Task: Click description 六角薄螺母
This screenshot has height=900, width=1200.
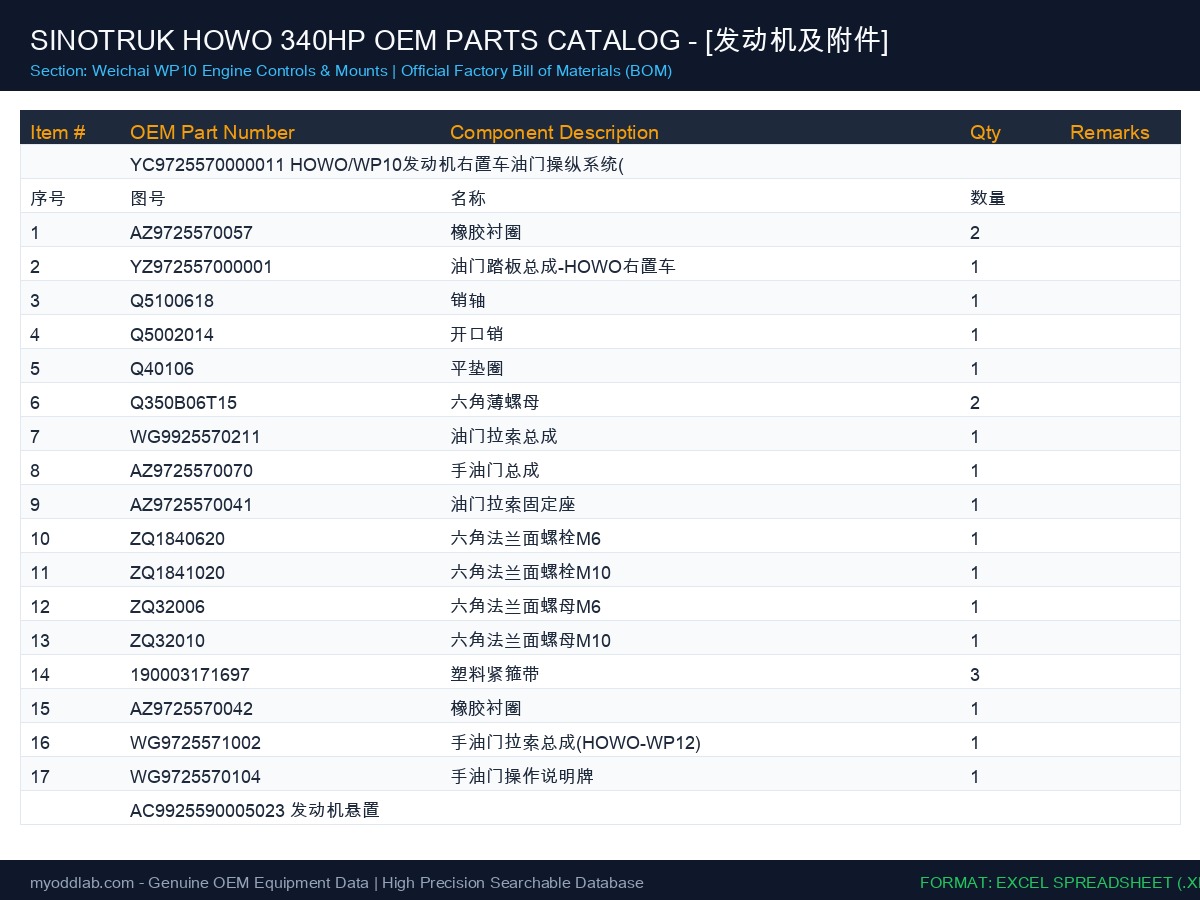Action: pyautogui.click(x=495, y=402)
